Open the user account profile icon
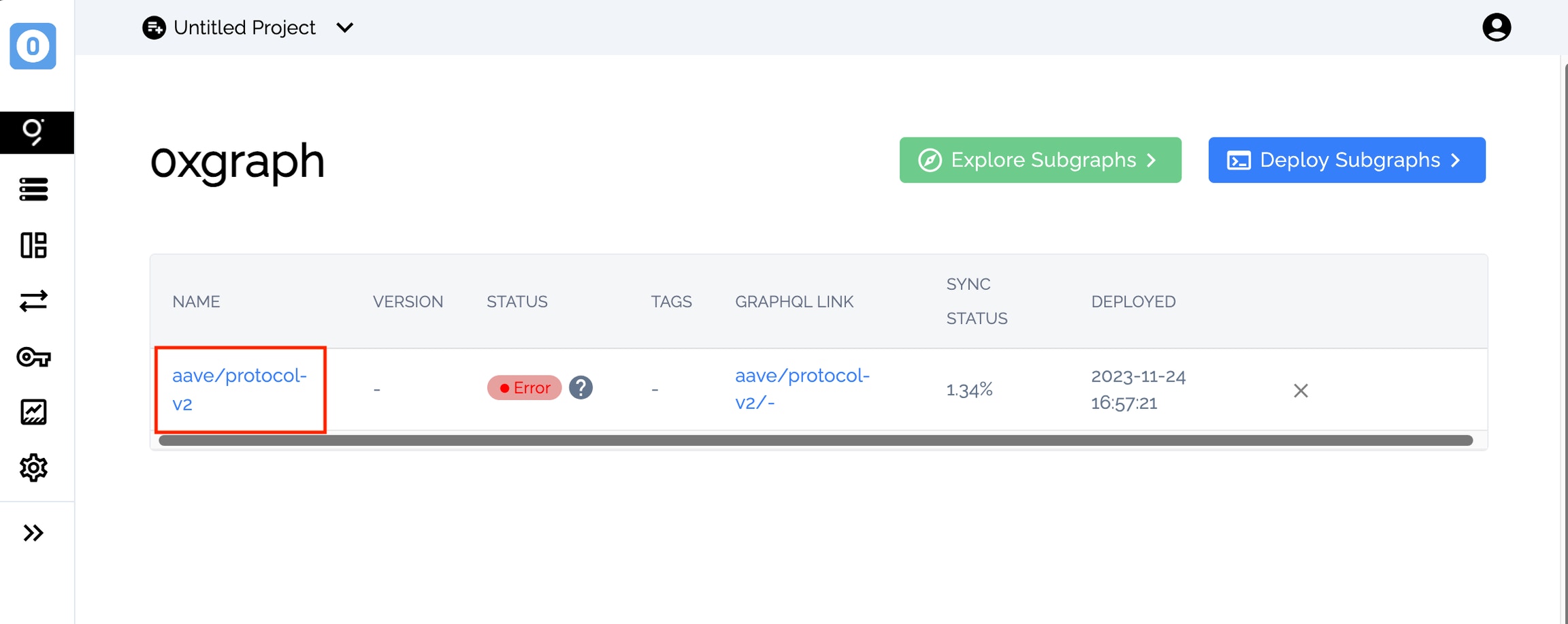 pos(1497,27)
